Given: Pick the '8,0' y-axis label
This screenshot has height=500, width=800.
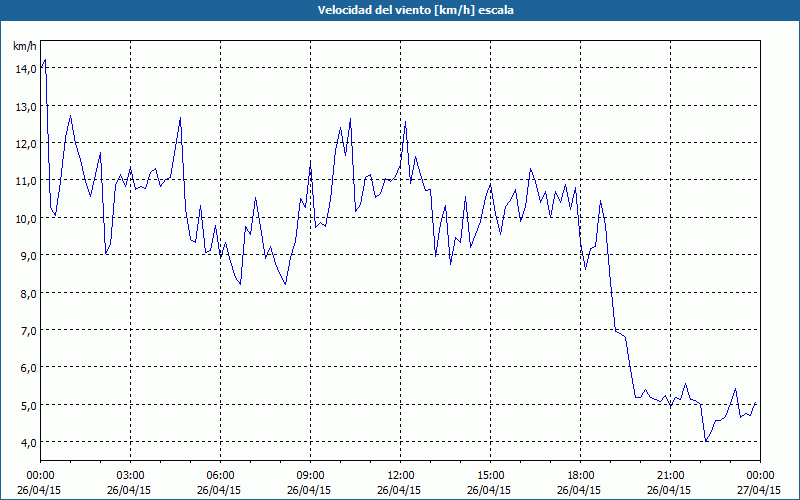Looking at the screenshot, I should [29, 294].
